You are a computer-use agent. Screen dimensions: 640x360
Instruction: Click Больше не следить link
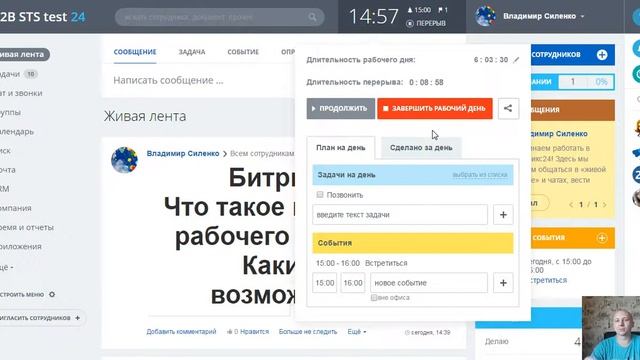(308, 332)
